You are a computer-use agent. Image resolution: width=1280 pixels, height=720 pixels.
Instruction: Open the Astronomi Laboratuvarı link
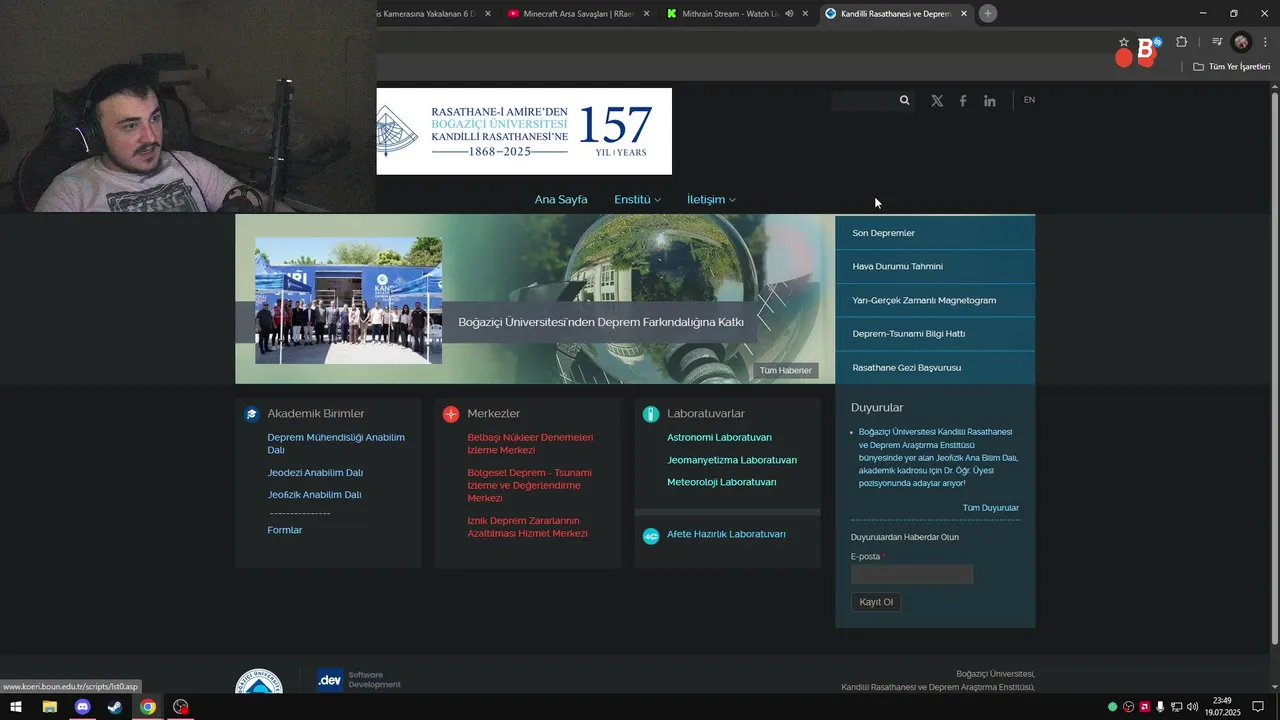pyautogui.click(x=719, y=438)
